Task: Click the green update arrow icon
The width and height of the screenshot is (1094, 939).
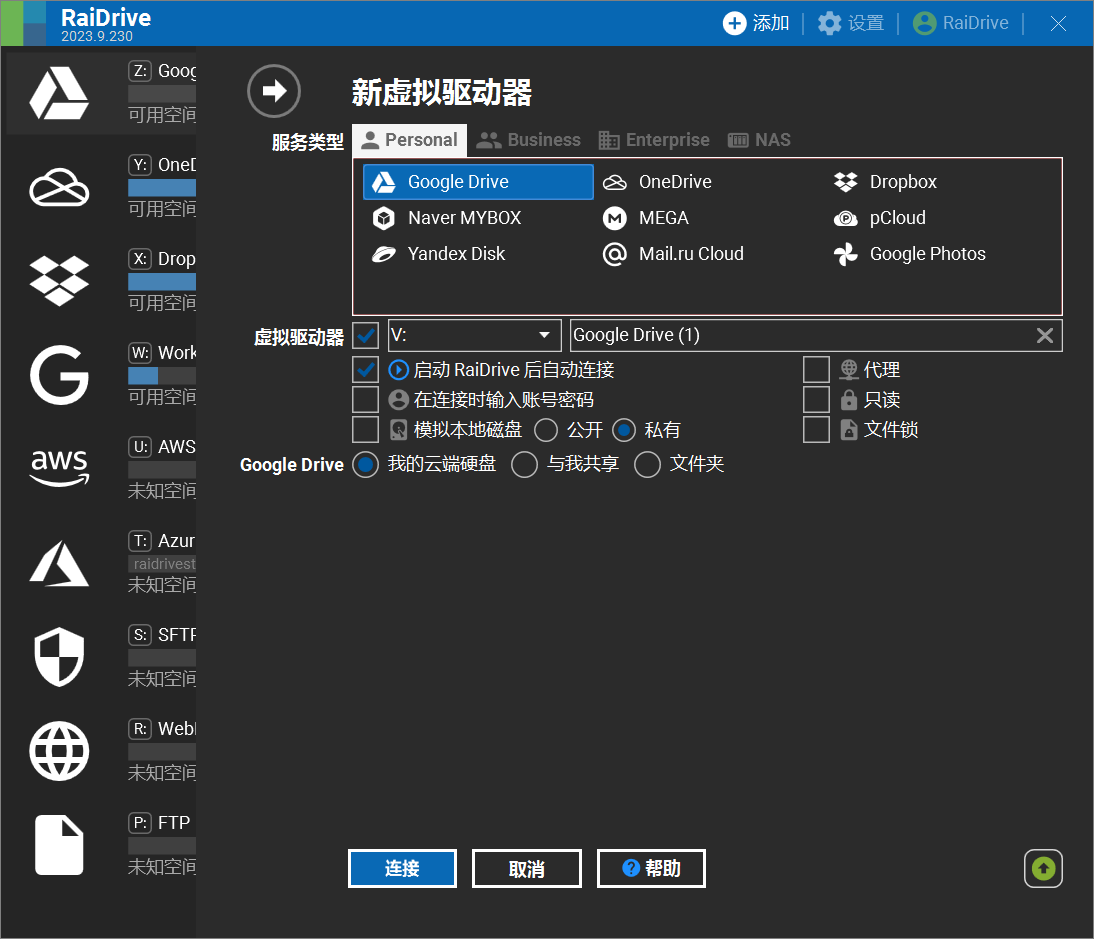Action: coord(1043,868)
